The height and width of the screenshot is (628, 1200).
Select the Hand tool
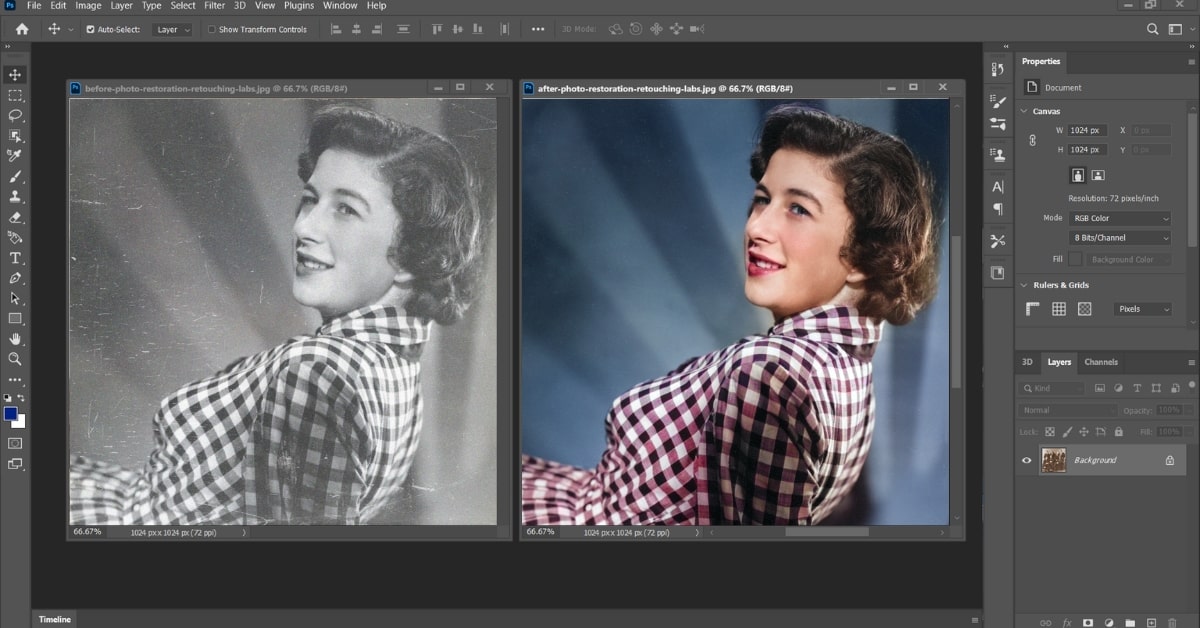coord(15,339)
